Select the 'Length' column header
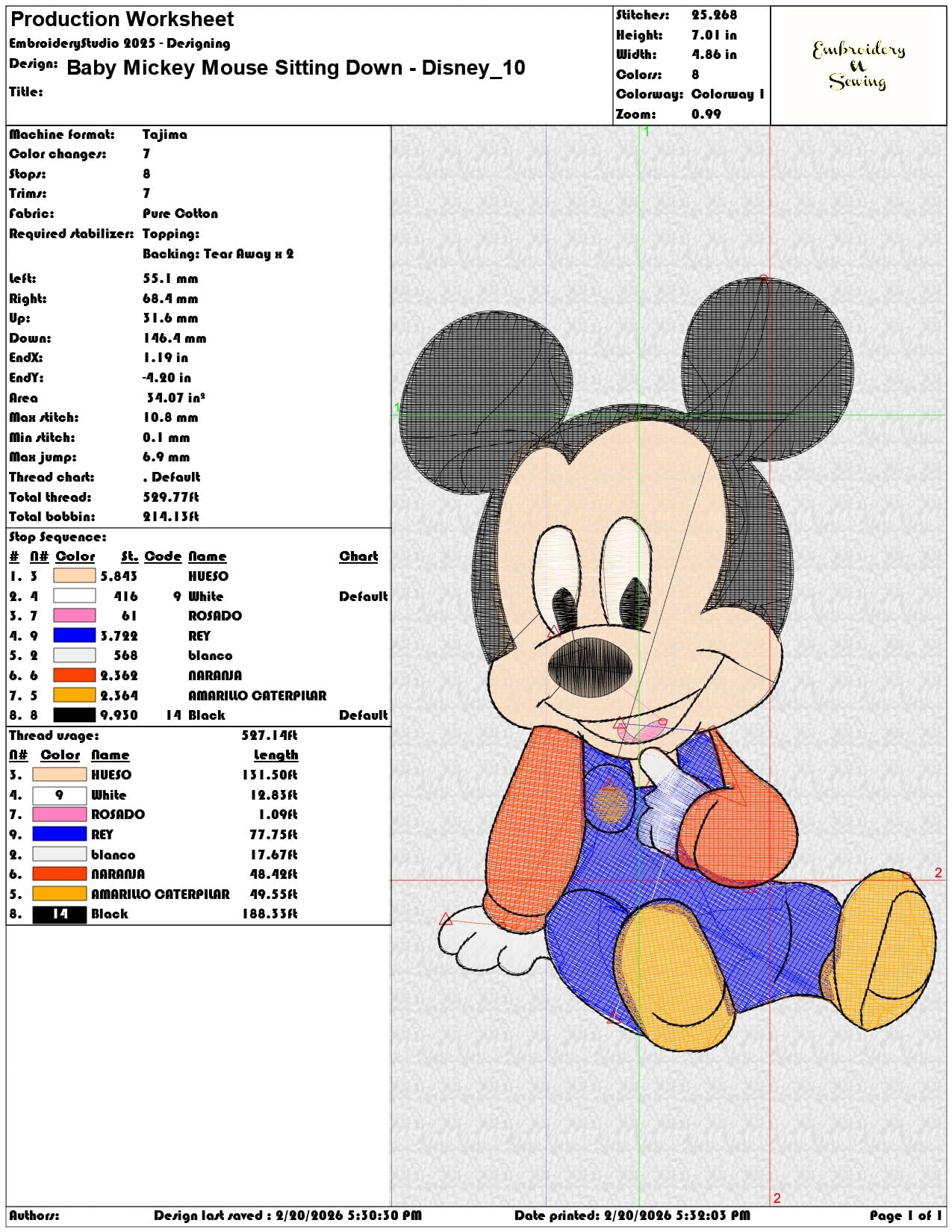This screenshot has width=952, height=1232. [x=276, y=755]
